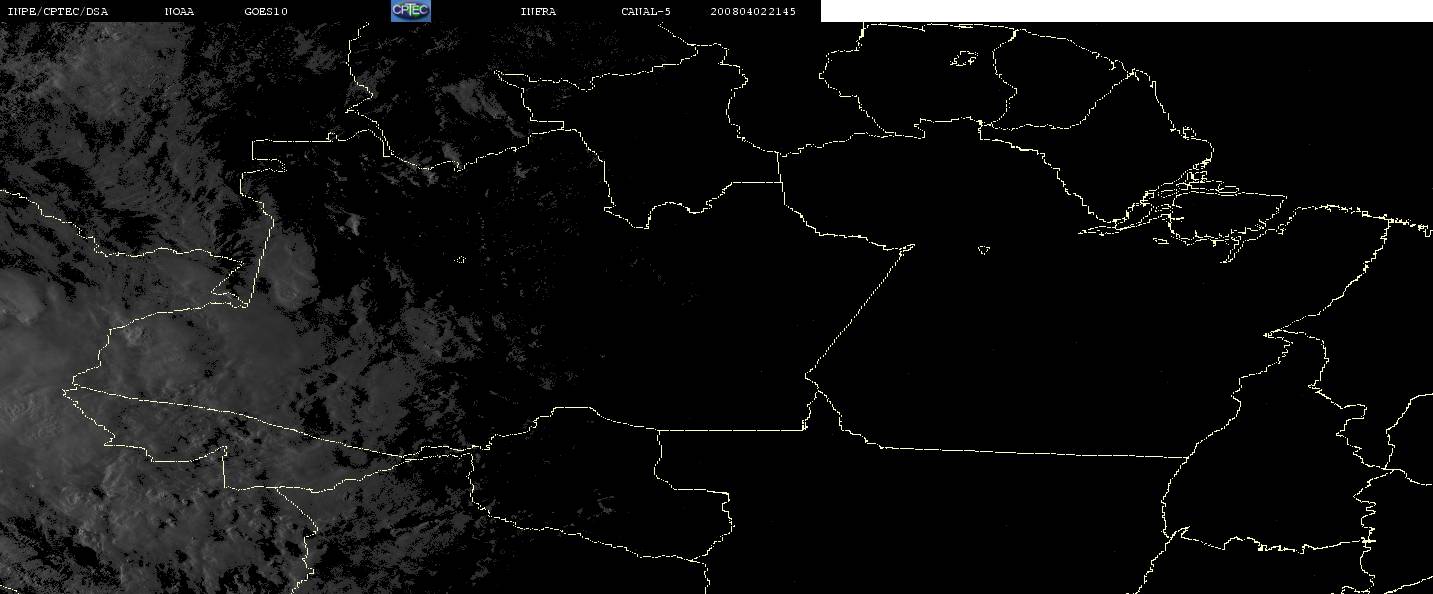The image size is (1433, 594).
Task: Click the INFRA label in the header
Action: (x=538, y=12)
